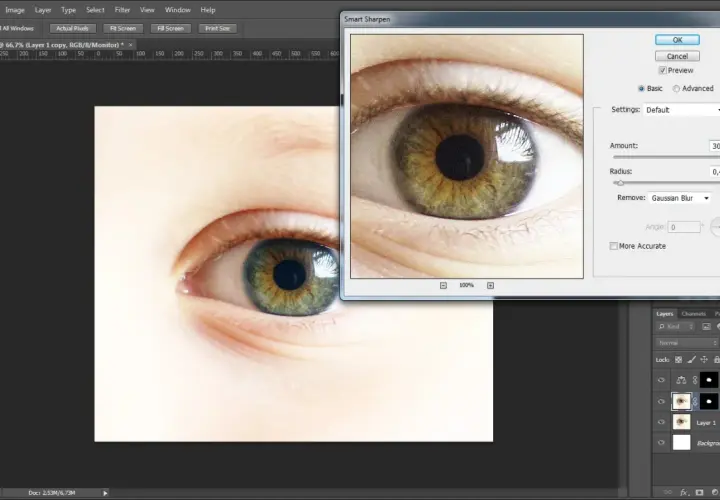Click the pixel layer filter icon
The height and width of the screenshot is (500, 720).
[x=706, y=326]
